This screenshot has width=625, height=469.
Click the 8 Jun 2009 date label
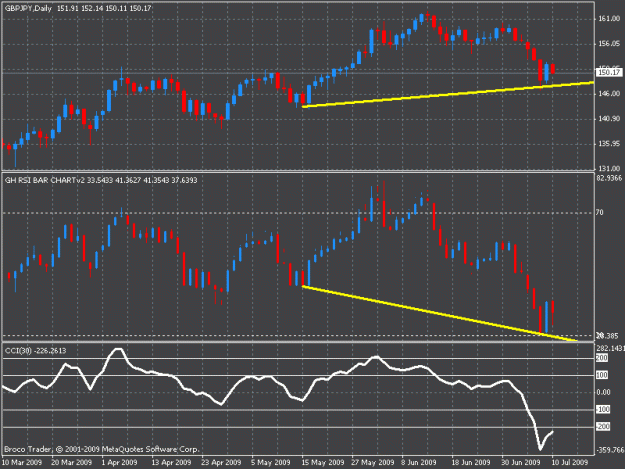pos(419,462)
